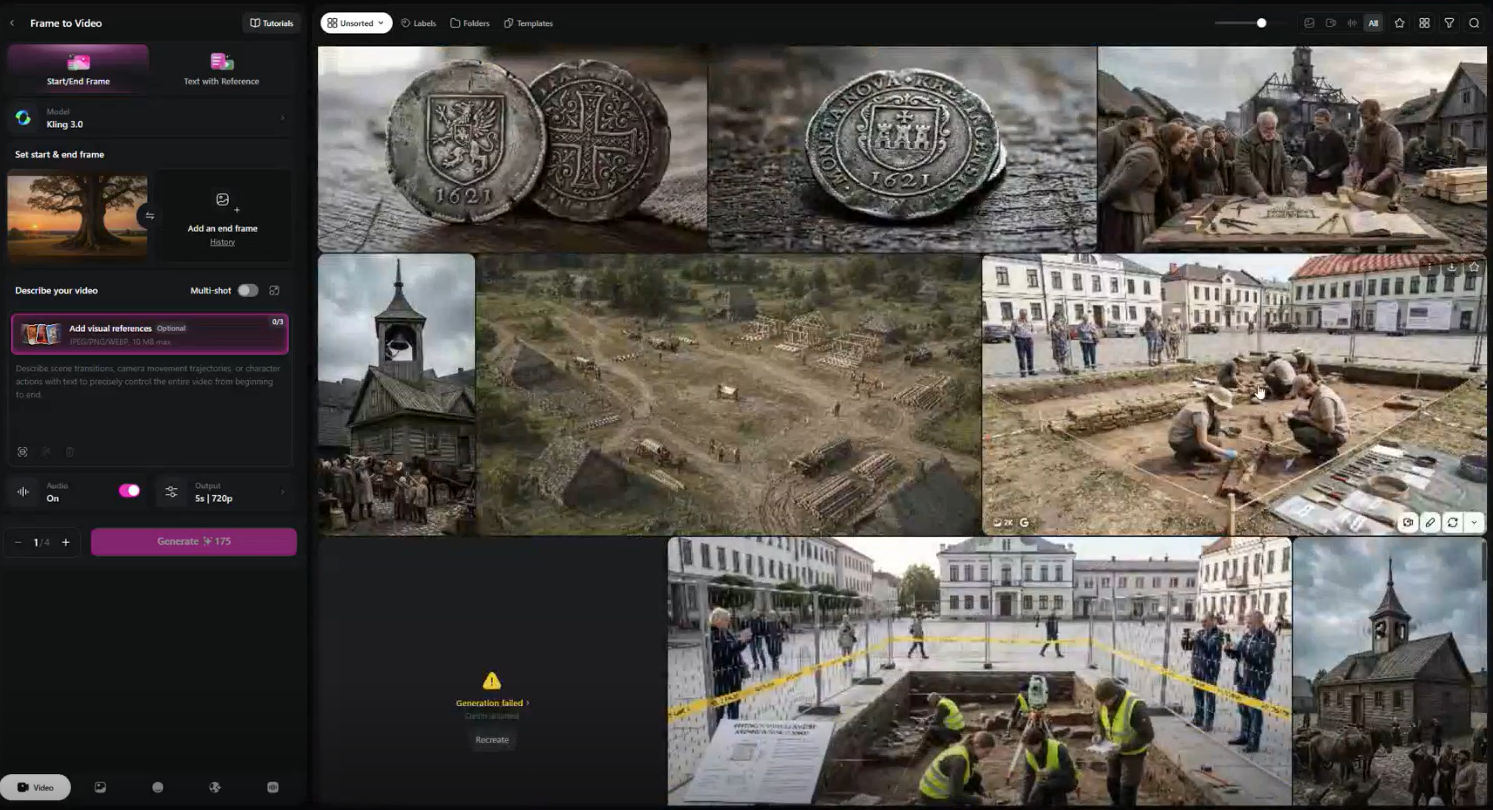This screenshot has height=810, width=1493.
Task: Switch to the grid layout icon
Action: pos(1424,23)
